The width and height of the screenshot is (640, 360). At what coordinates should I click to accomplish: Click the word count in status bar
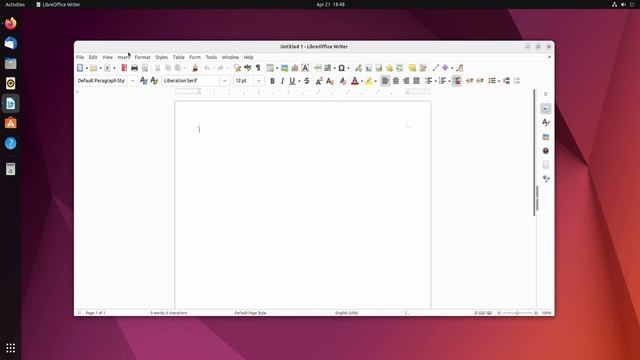[x=169, y=313]
